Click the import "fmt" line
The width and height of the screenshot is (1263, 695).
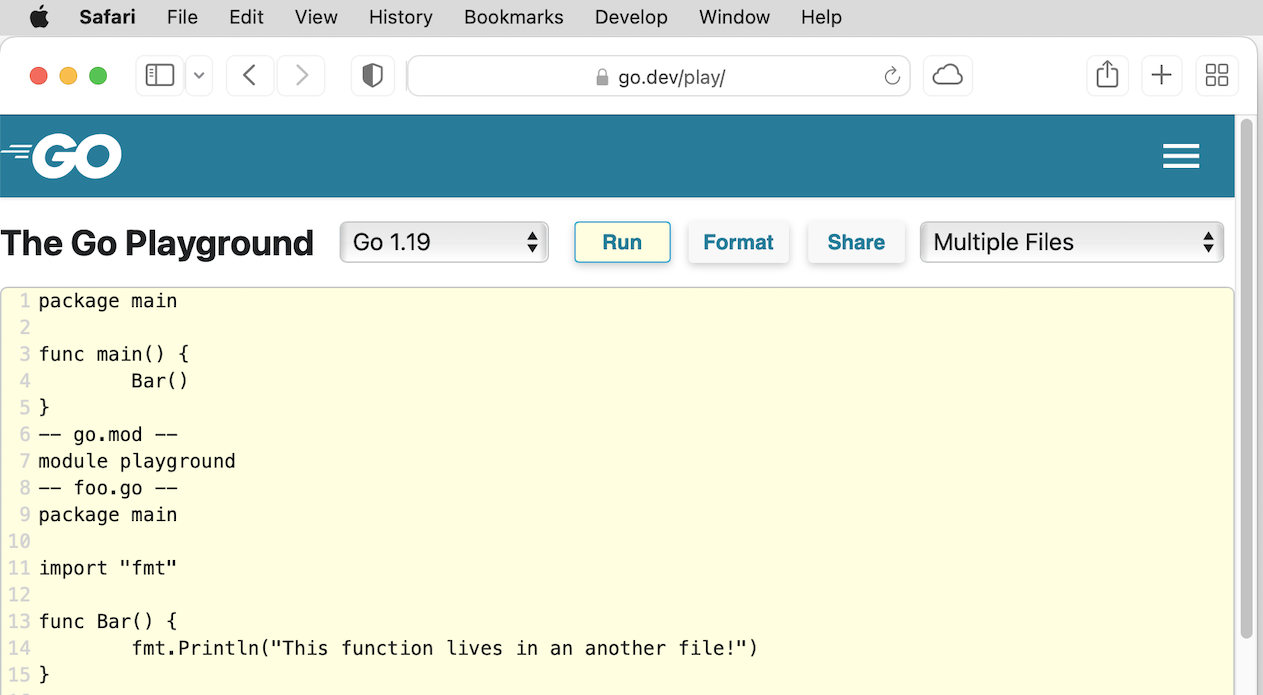tap(108, 568)
